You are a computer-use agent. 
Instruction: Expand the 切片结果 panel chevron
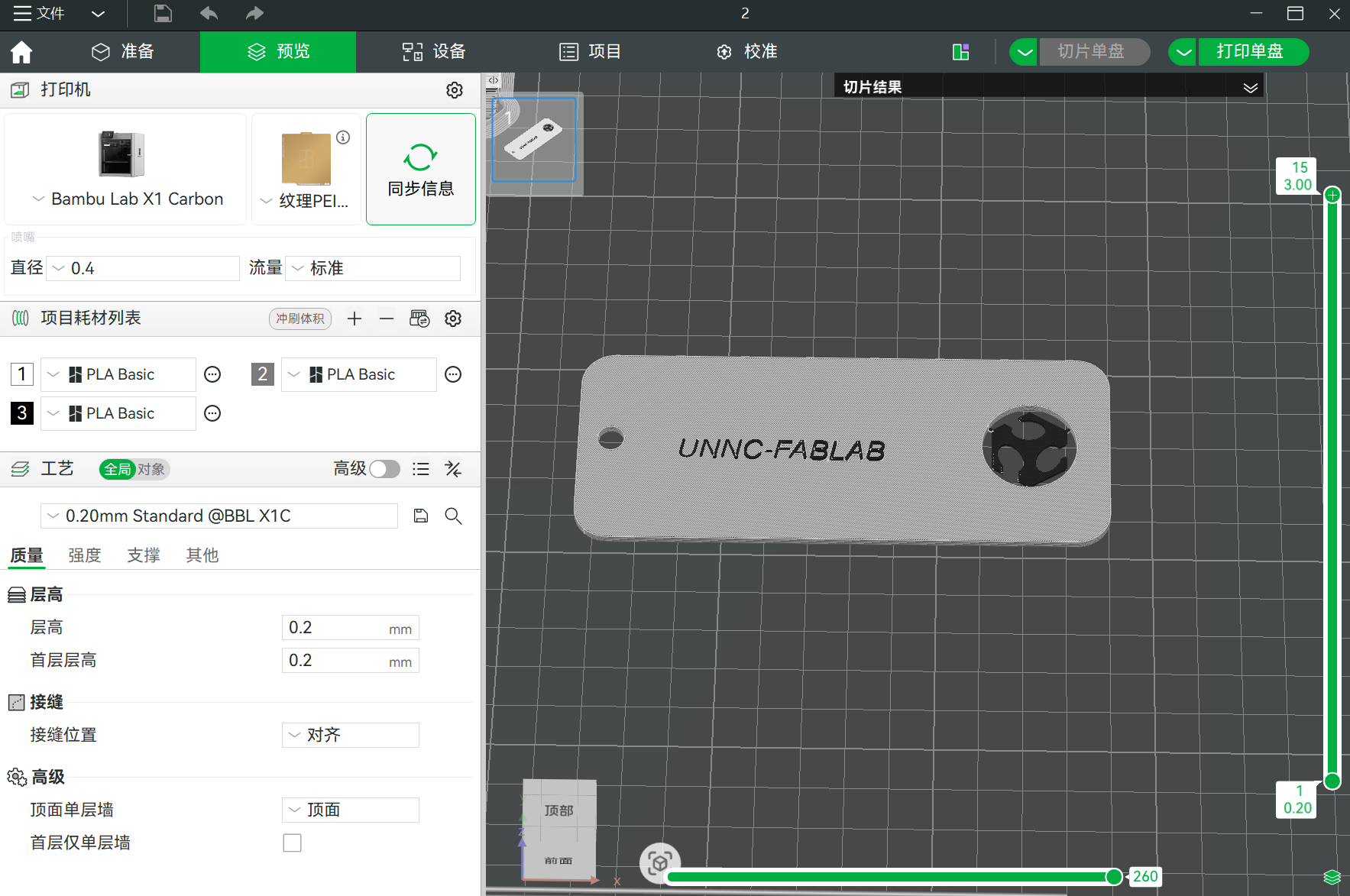(1250, 87)
